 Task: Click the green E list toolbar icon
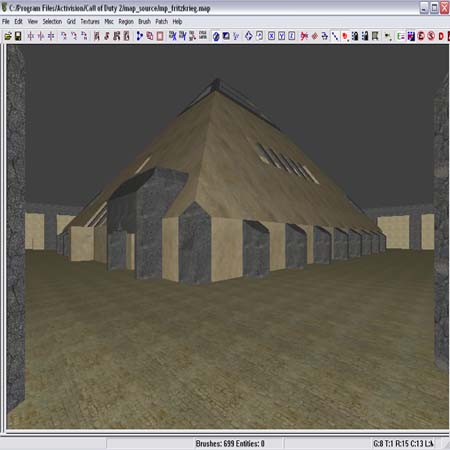[401, 36]
